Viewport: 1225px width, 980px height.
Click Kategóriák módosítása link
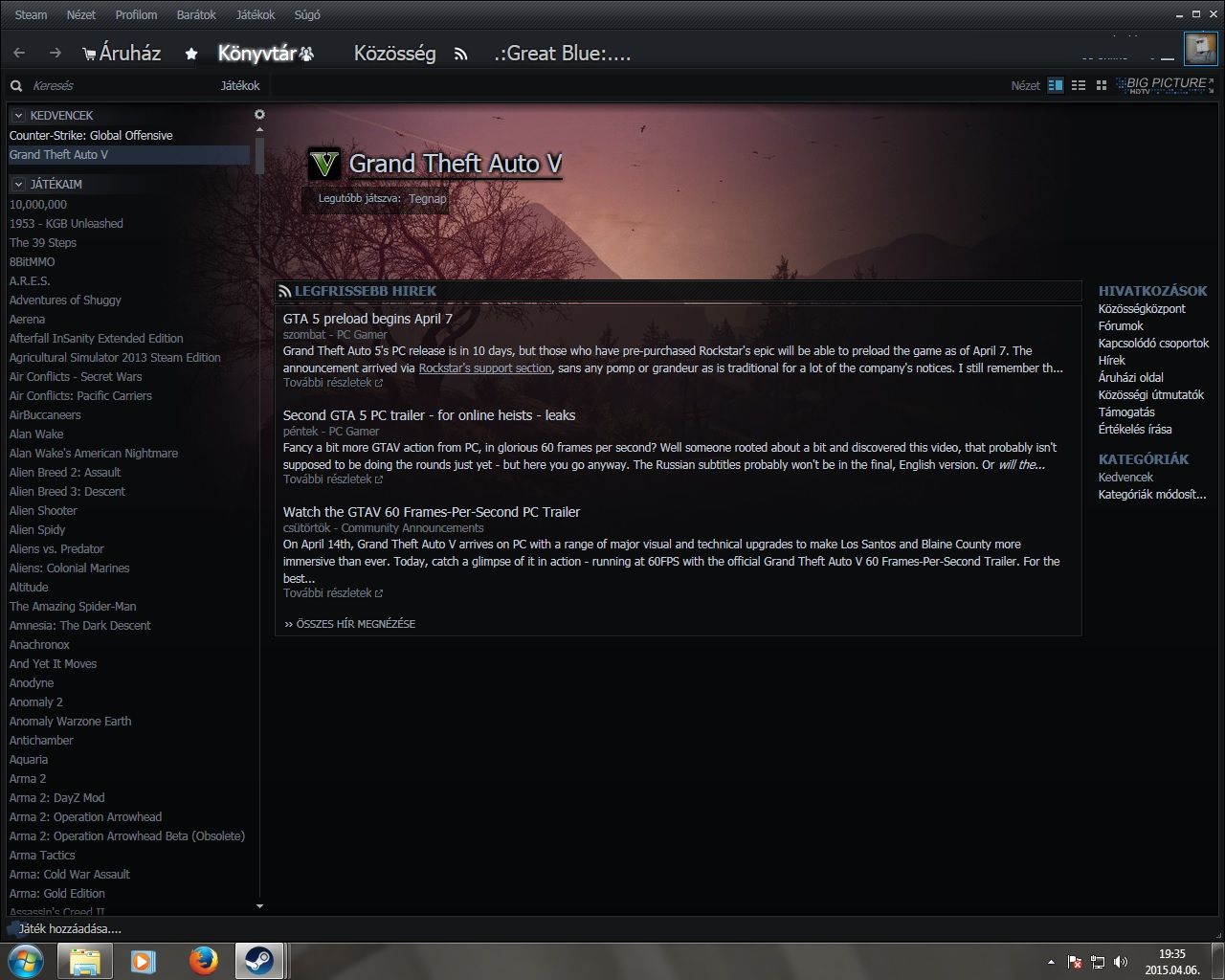coord(1152,495)
